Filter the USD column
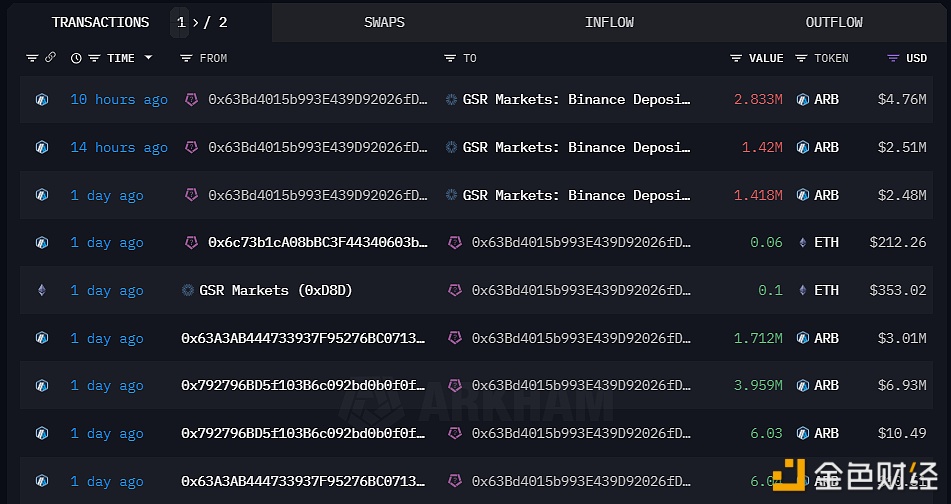Image resolution: width=951 pixels, height=504 pixels. click(893, 58)
